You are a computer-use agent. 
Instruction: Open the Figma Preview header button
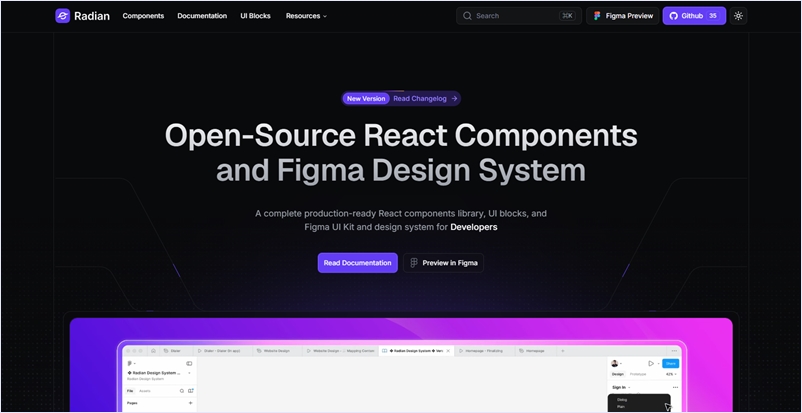pyautogui.click(x=622, y=16)
